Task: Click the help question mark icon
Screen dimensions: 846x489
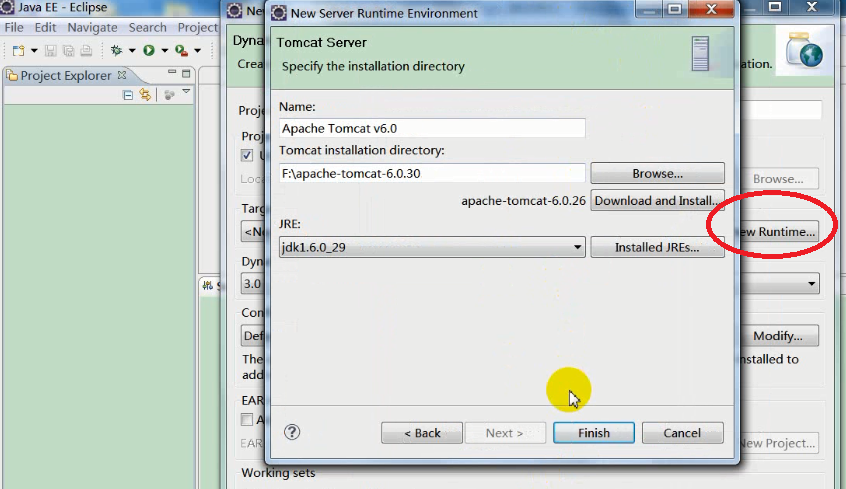Action: tap(292, 432)
